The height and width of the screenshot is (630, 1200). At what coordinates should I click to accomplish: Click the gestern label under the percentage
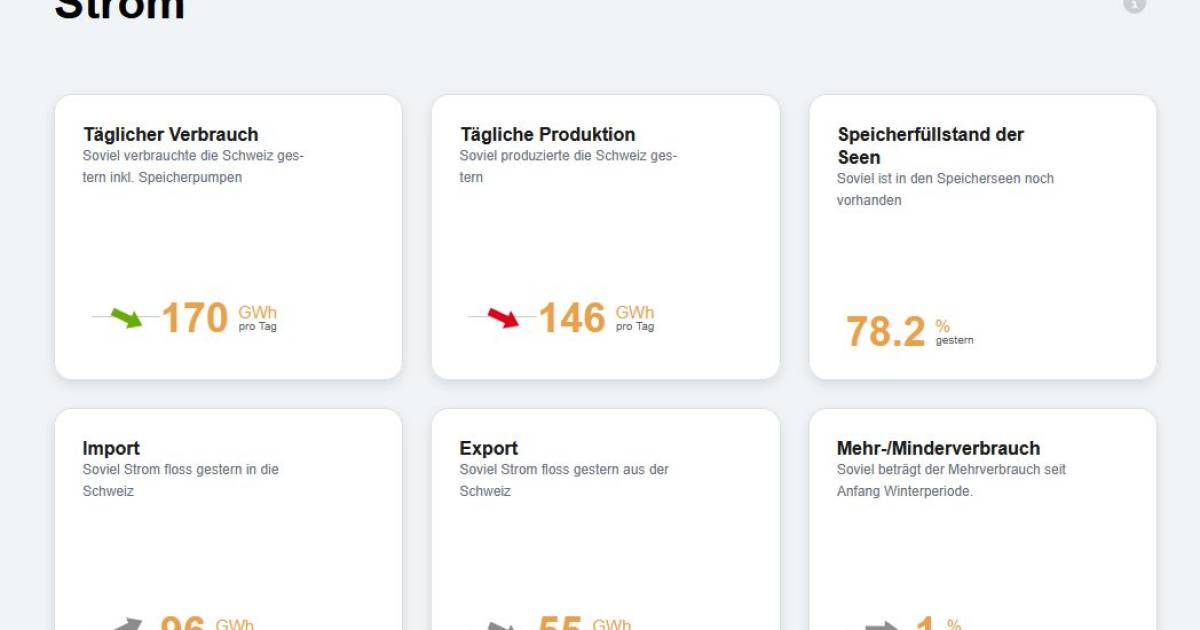[956, 339]
